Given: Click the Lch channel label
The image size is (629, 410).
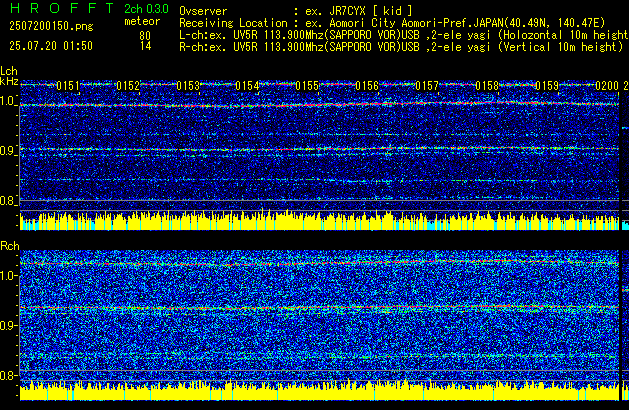Looking at the screenshot, I should coord(9,71).
